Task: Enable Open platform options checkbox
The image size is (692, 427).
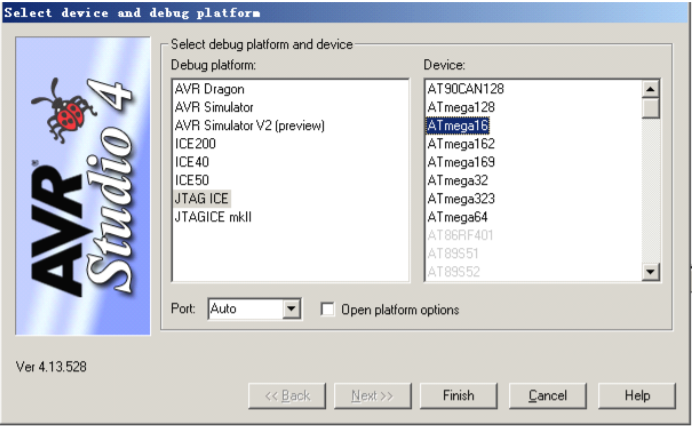Action: 327,309
